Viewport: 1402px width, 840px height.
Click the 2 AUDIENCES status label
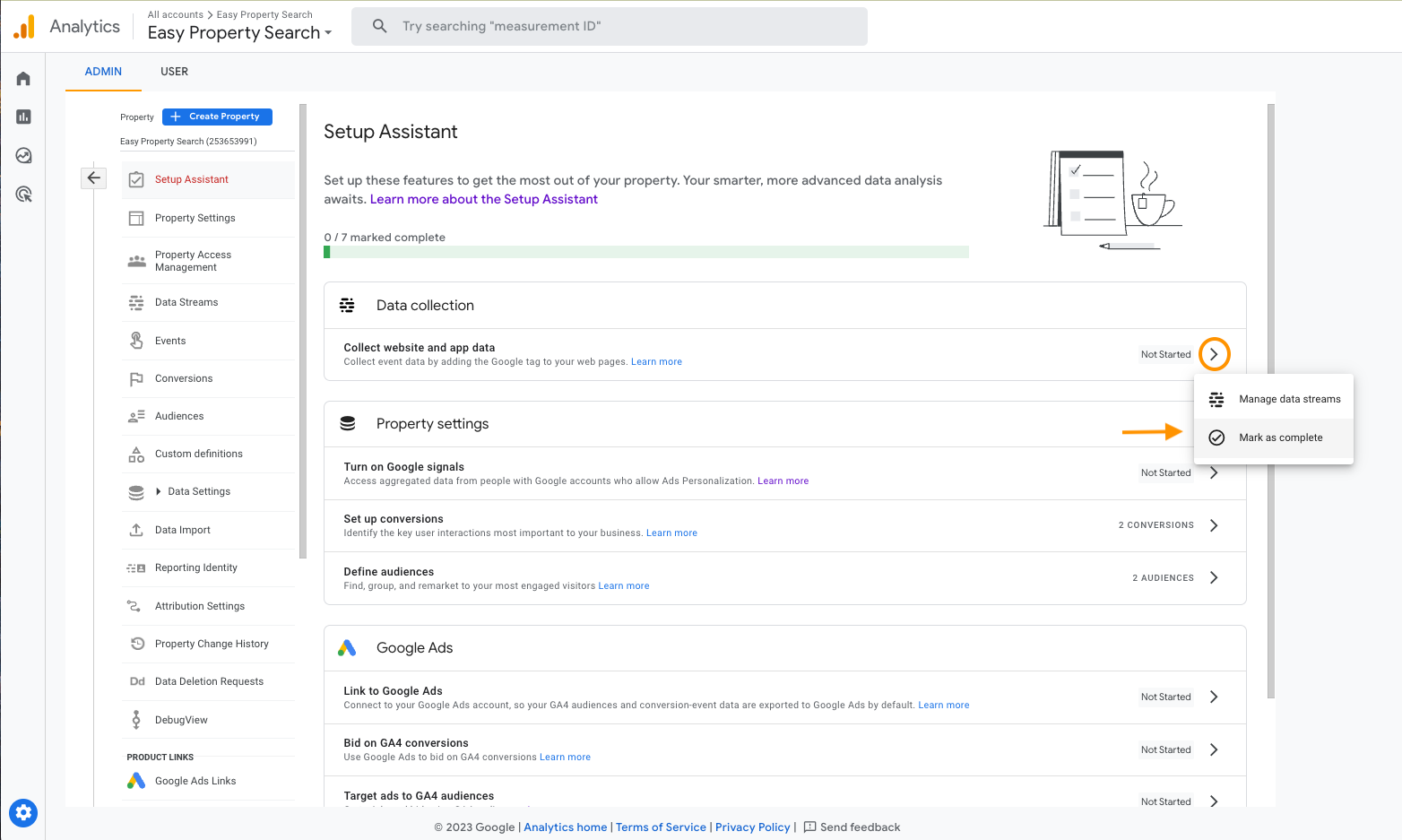coord(1163,578)
